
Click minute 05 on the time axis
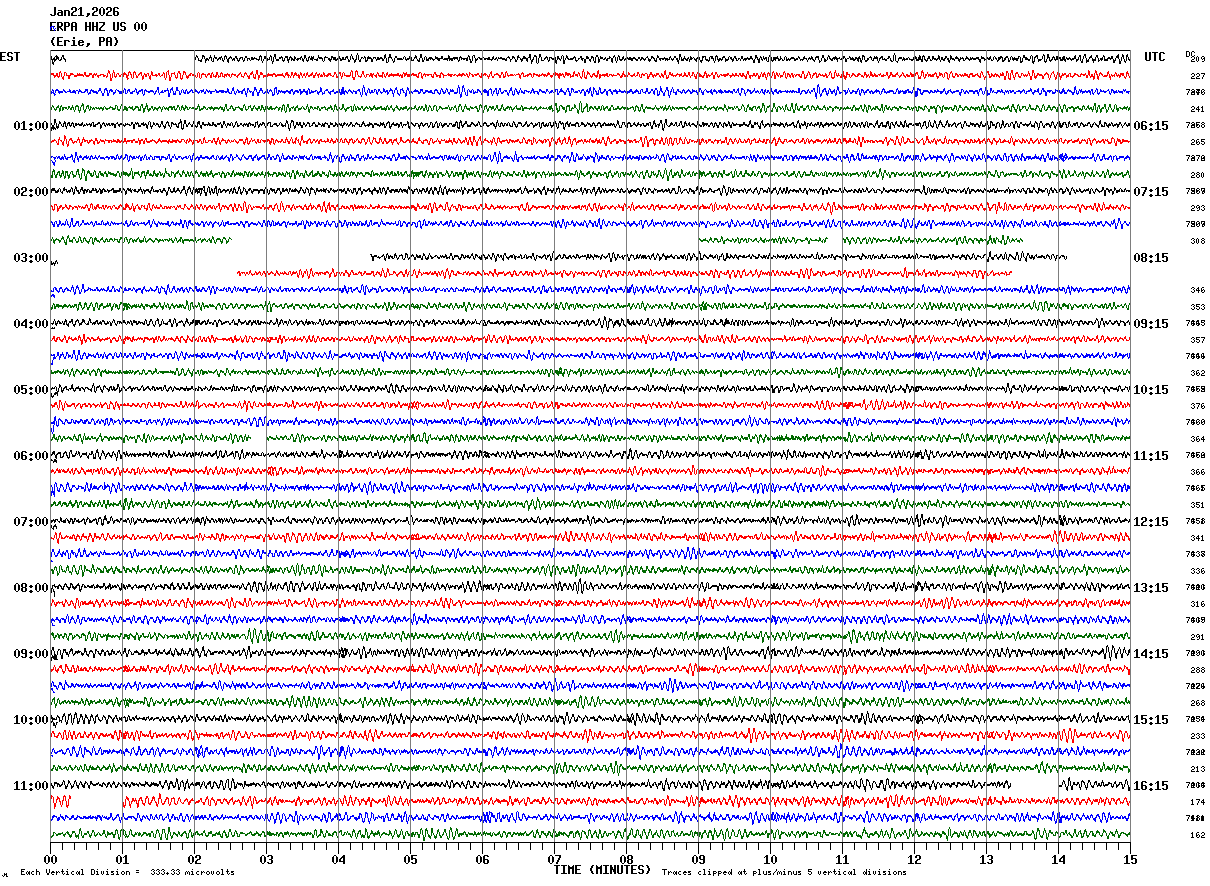410,860
